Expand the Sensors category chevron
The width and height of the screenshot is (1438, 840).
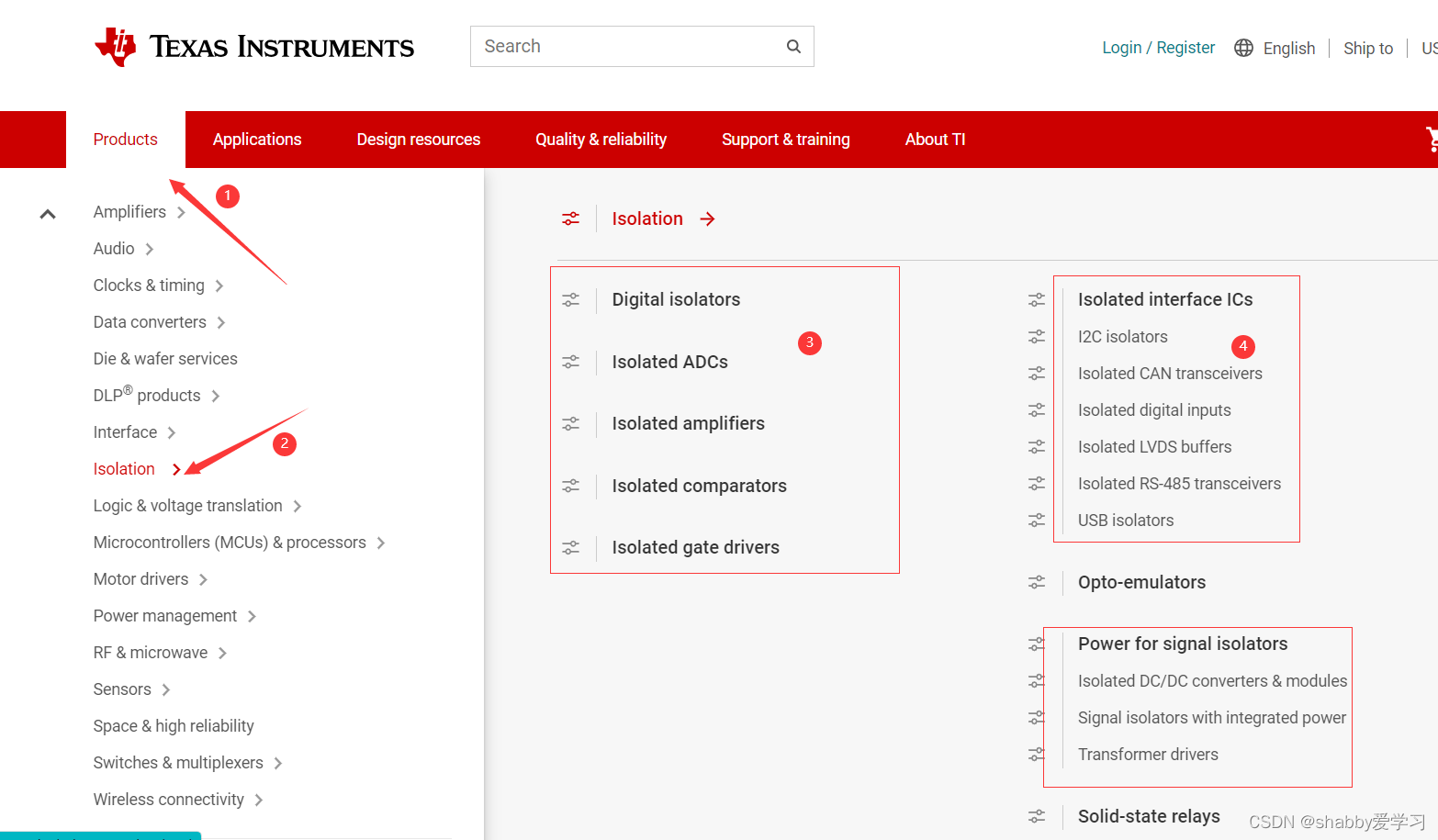point(165,689)
